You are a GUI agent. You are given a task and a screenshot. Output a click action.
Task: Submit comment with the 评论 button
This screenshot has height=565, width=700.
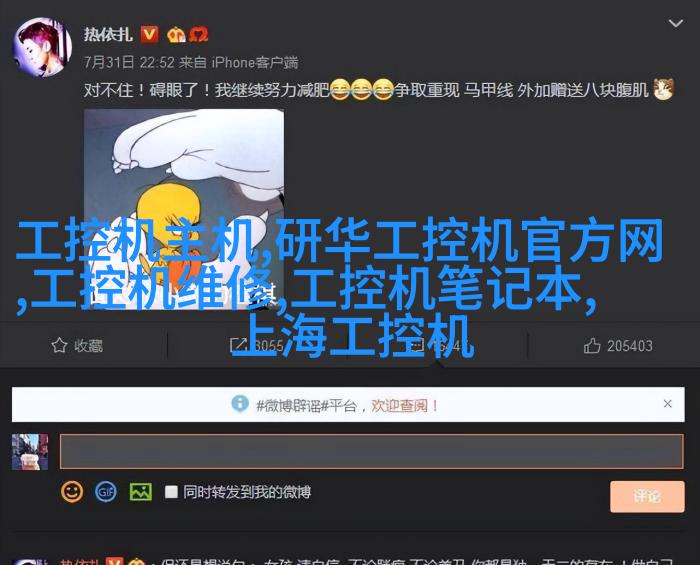[x=647, y=496]
